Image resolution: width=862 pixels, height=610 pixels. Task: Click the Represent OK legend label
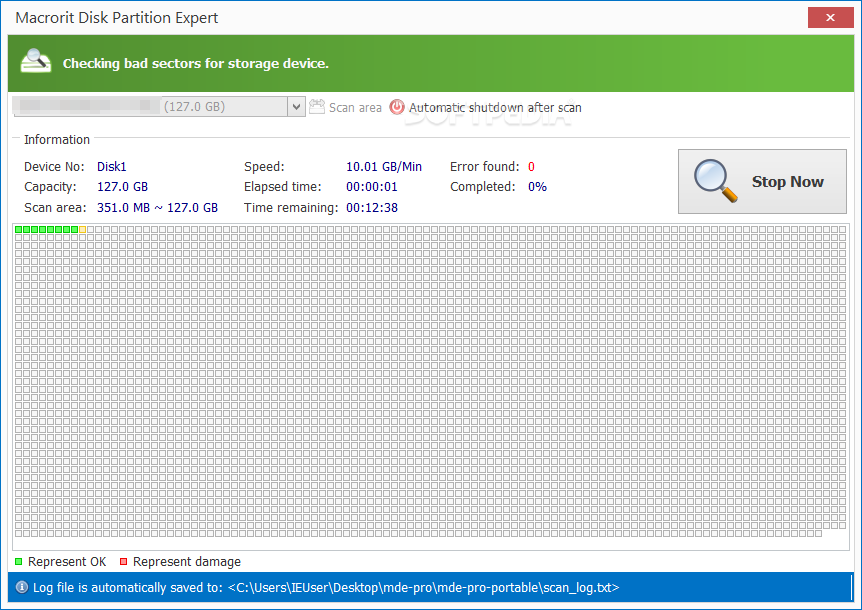[67, 562]
